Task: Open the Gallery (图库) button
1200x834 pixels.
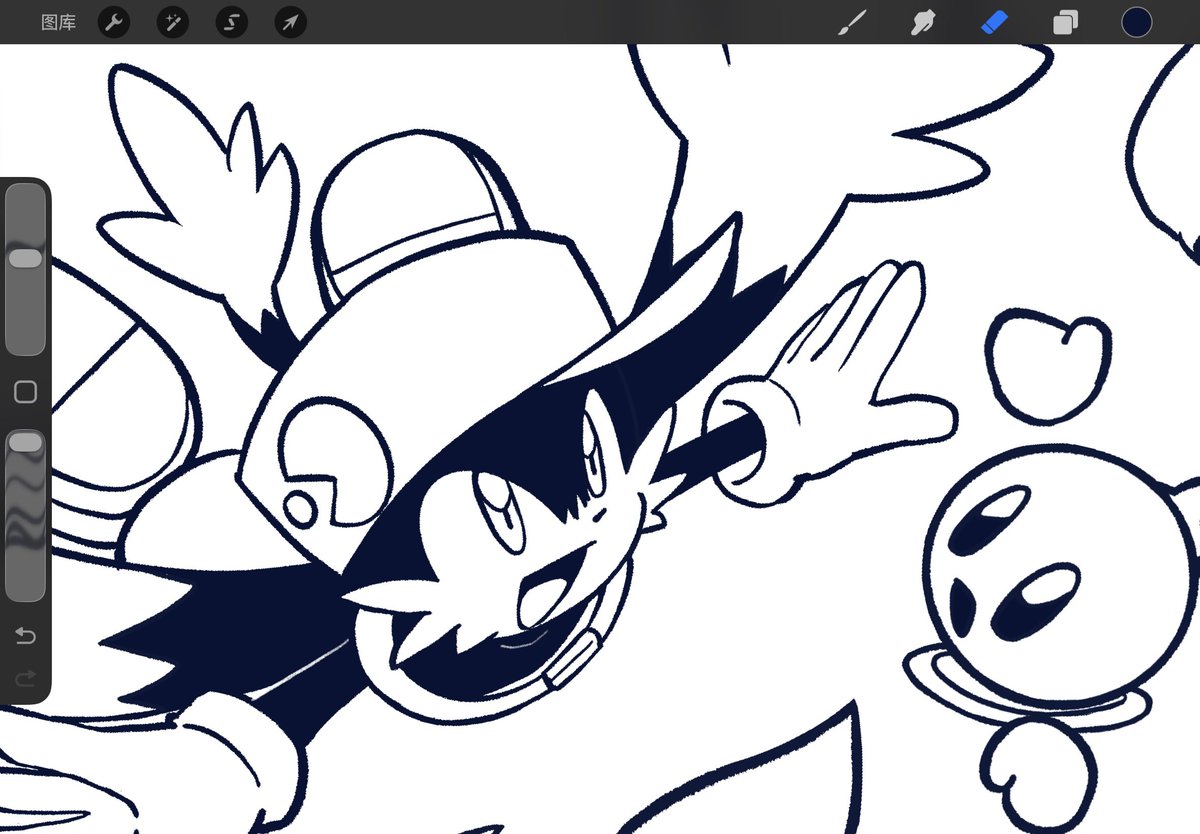Action: pos(58,22)
